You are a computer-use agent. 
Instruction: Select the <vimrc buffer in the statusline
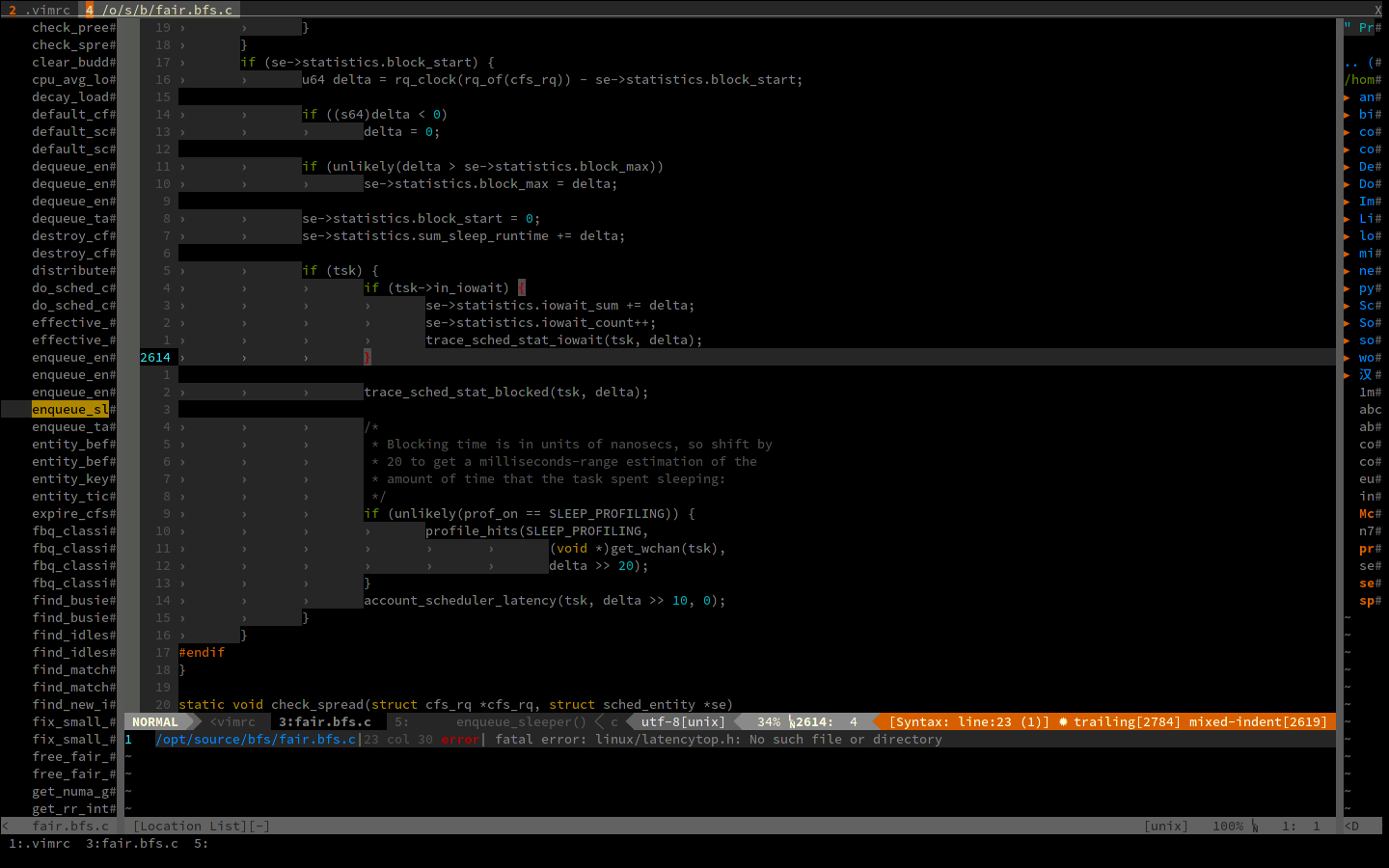[x=232, y=722]
